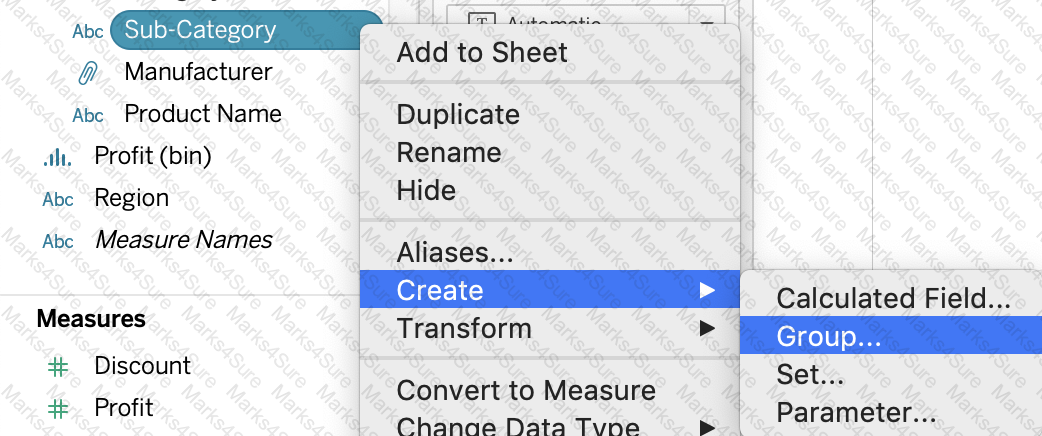Click the Abc icon beside Sub-Category
This screenshot has height=436, width=1042.
88,31
